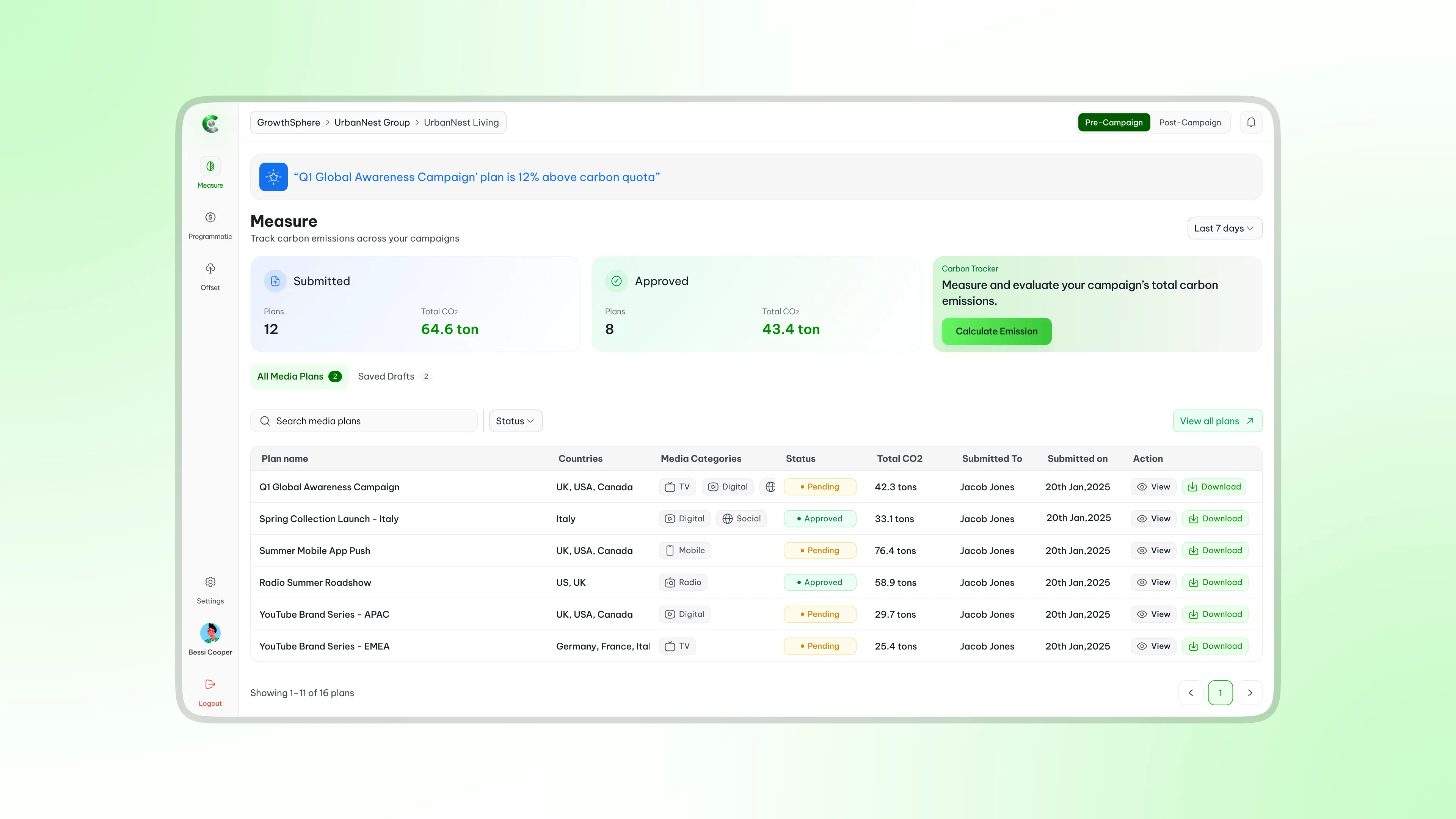Select the Pre-Campaign toggle

pos(1114,122)
